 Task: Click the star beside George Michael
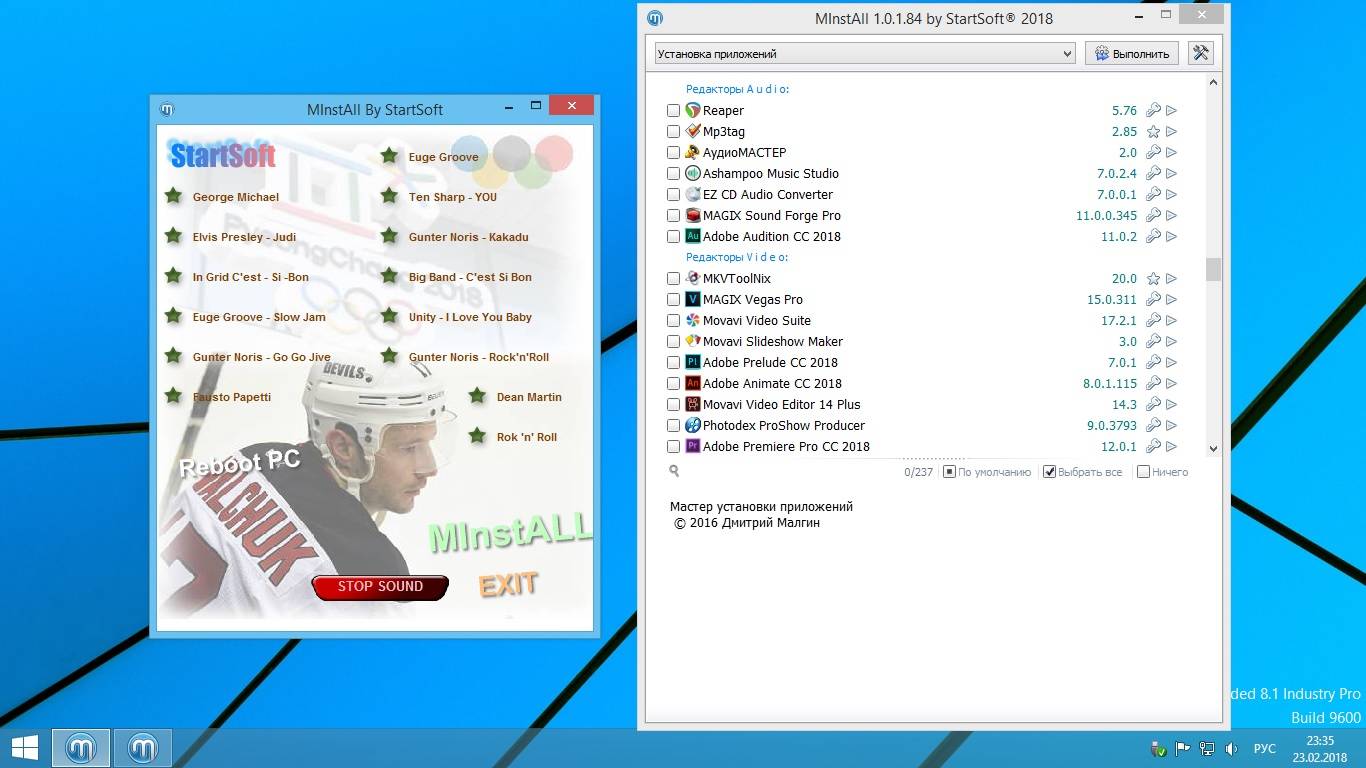point(173,196)
